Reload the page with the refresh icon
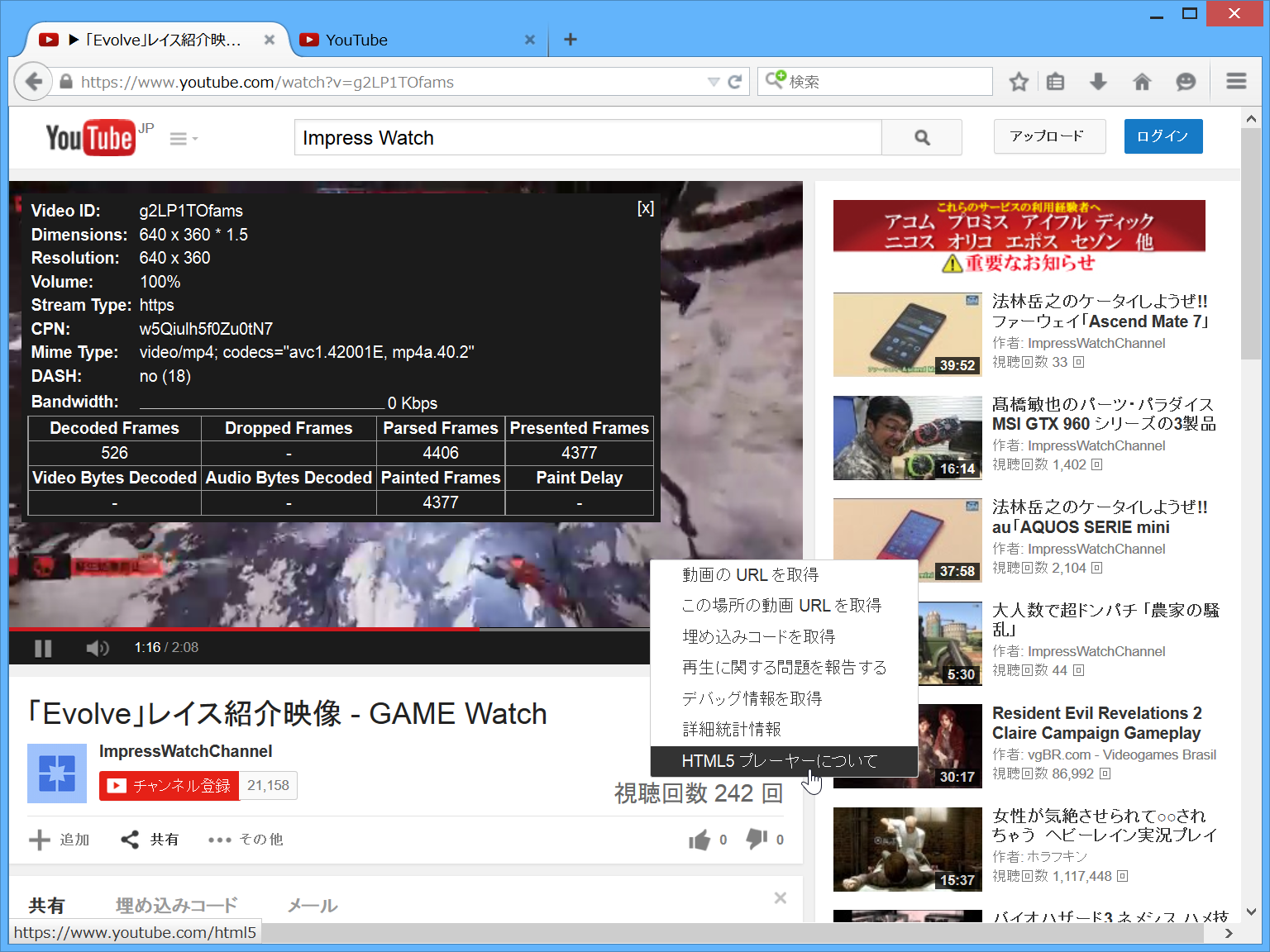This screenshot has height=952, width=1270. (735, 81)
